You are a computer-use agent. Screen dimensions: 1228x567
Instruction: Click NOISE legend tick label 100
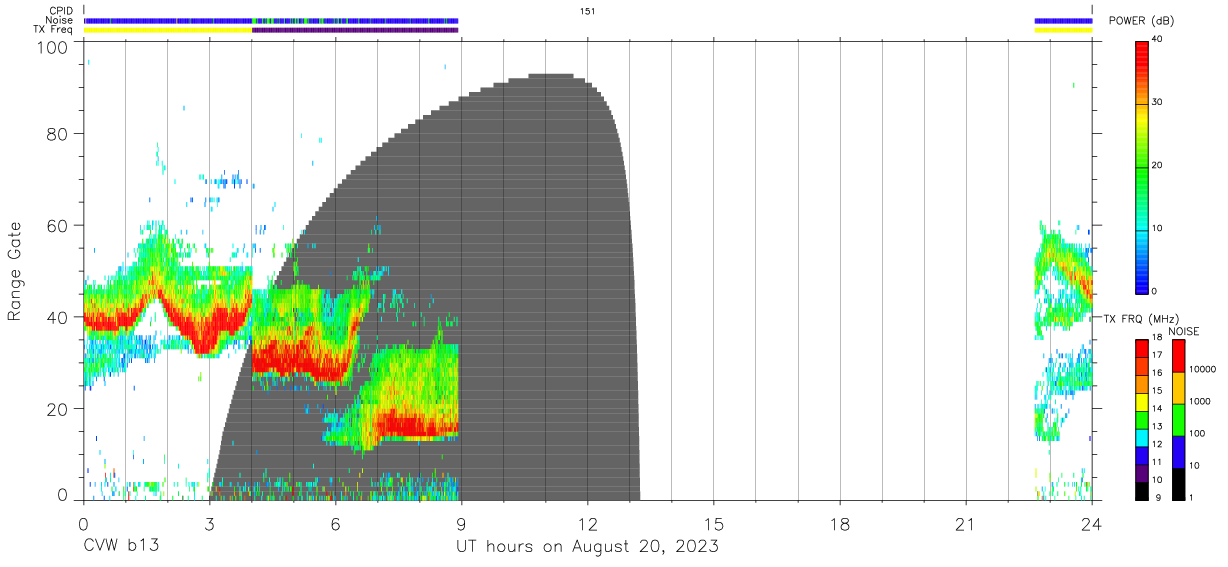[x=1197, y=433]
